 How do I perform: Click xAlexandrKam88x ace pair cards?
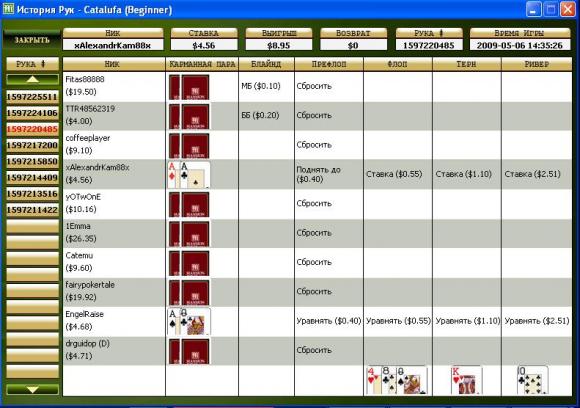pos(189,175)
